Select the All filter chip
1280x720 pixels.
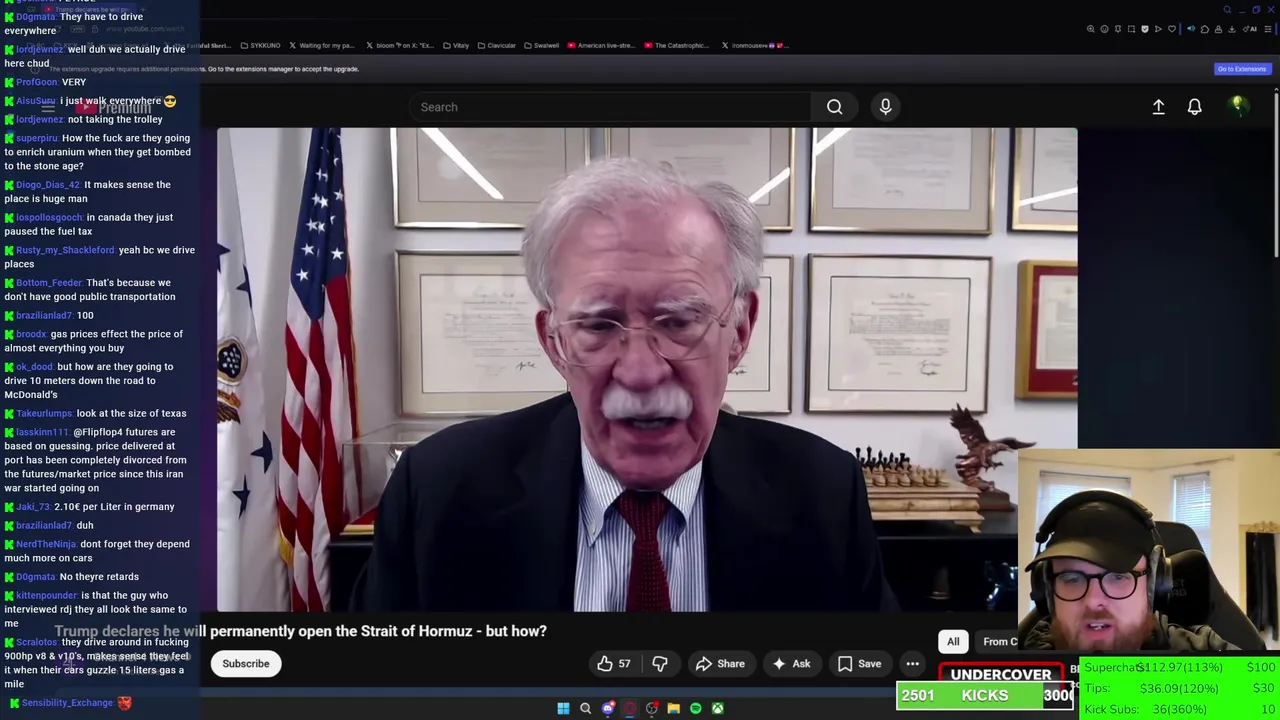coord(953,642)
